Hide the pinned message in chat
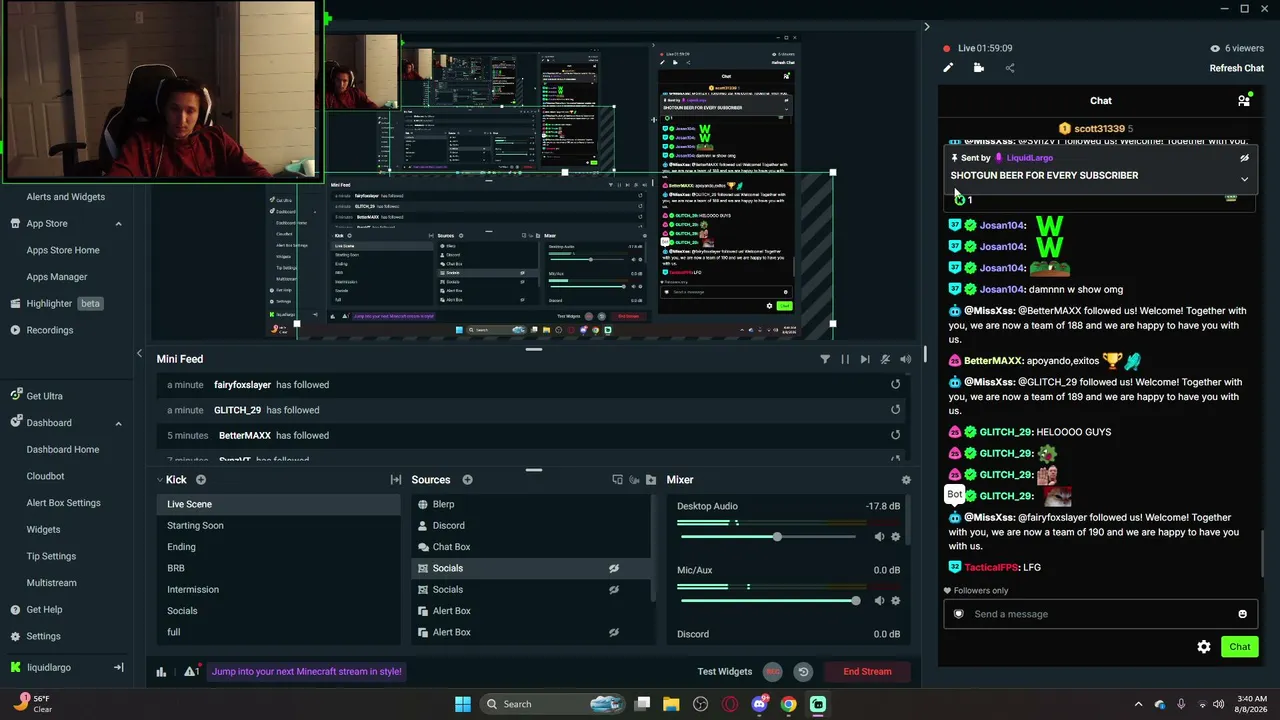 [x=1244, y=158]
